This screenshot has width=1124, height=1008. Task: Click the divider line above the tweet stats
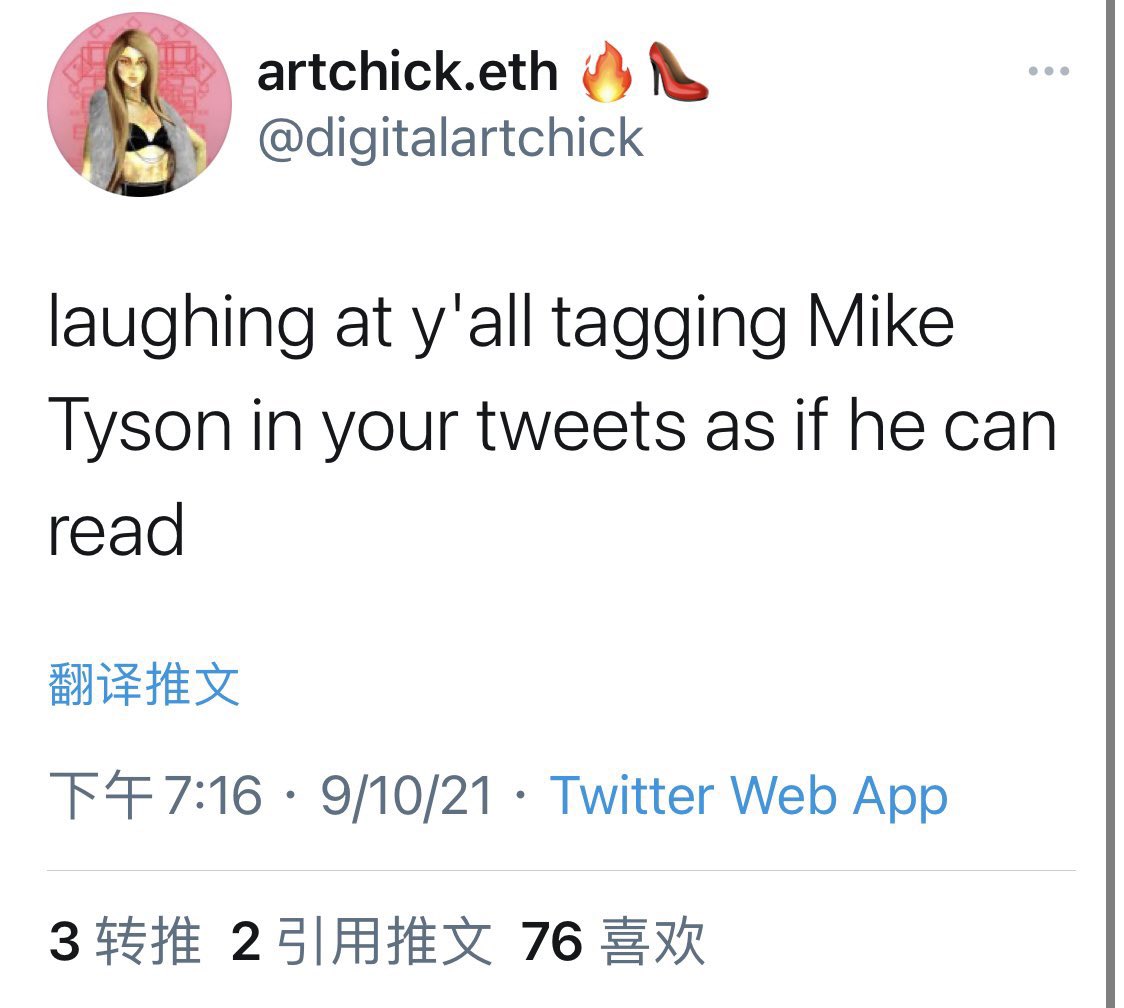coord(561,870)
